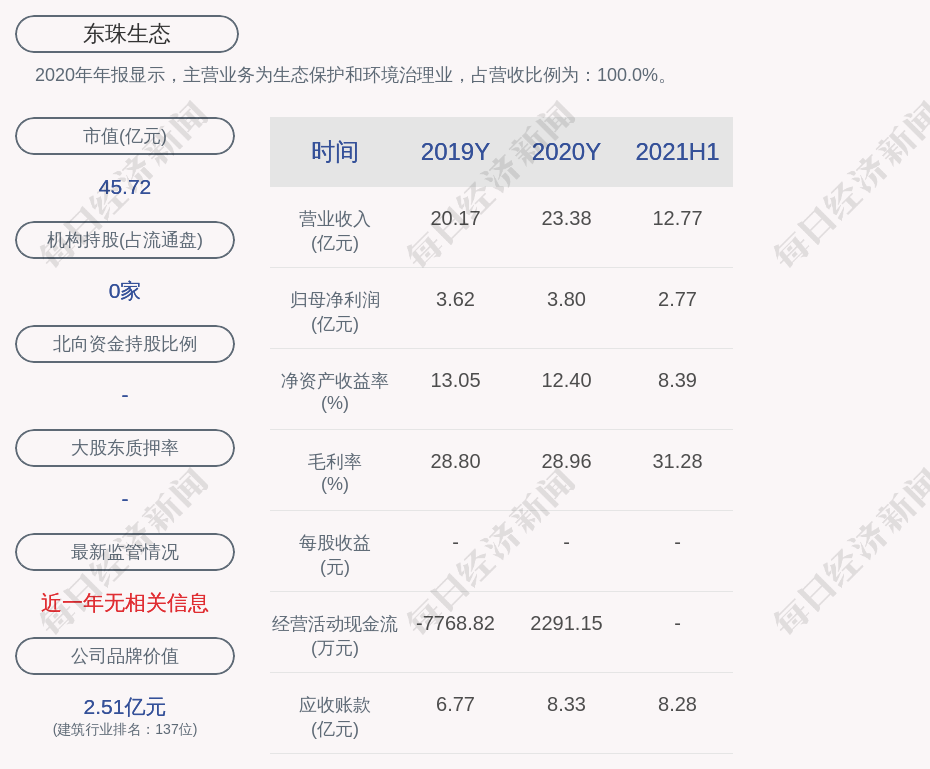This screenshot has width=930, height=769.
Task: Select gross margin value 28.96
Action: click(x=566, y=461)
